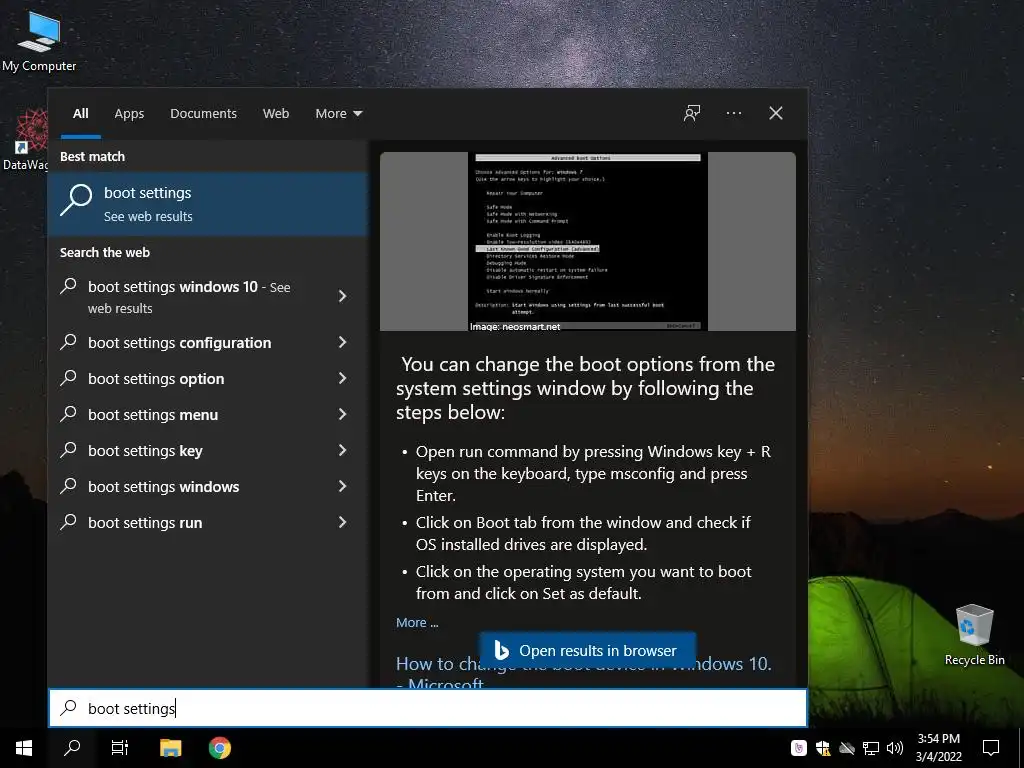
Task: Click magnifier icon inside the search box
Action: [69, 708]
